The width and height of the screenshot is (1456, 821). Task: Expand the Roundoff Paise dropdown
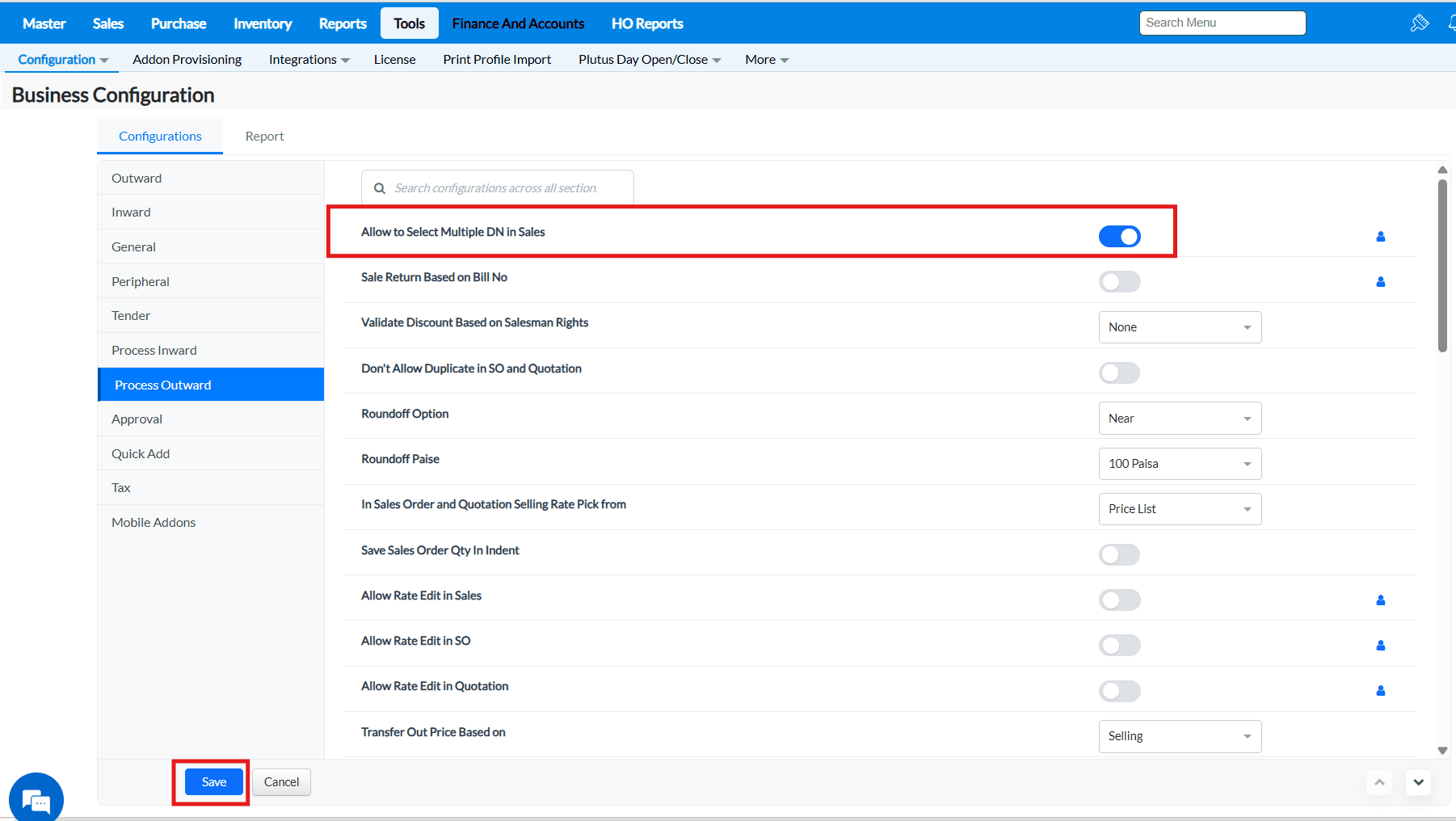pyautogui.click(x=1179, y=464)
